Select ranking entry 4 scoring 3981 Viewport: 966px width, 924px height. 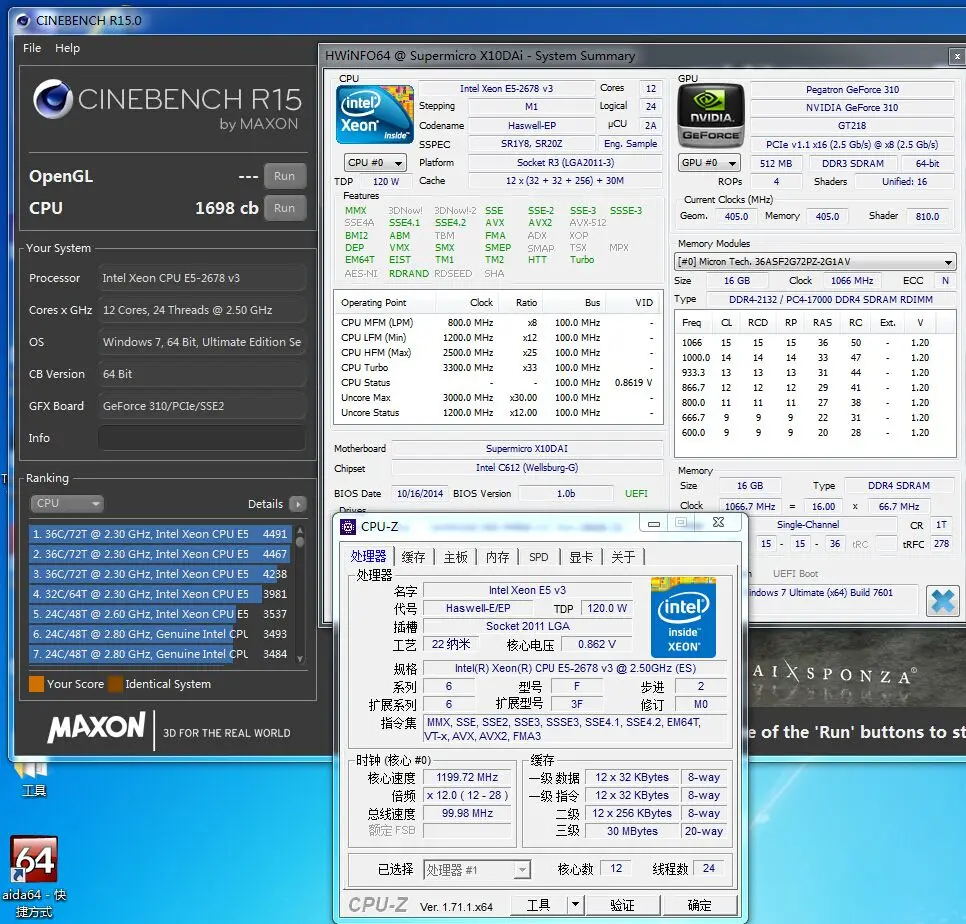(x=159, y=594)
